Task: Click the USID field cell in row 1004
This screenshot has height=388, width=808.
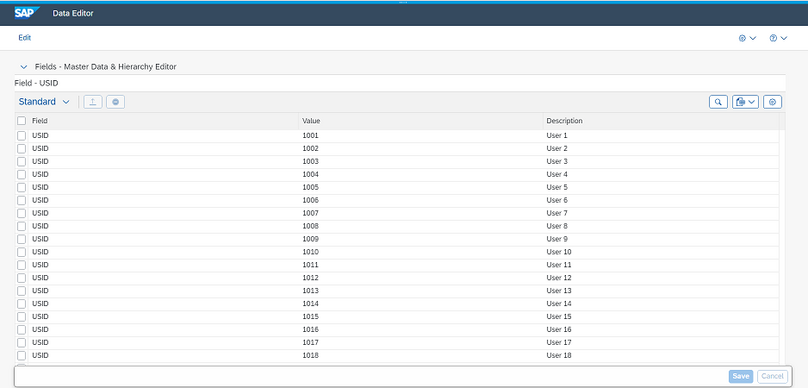Action: point(40,174)
